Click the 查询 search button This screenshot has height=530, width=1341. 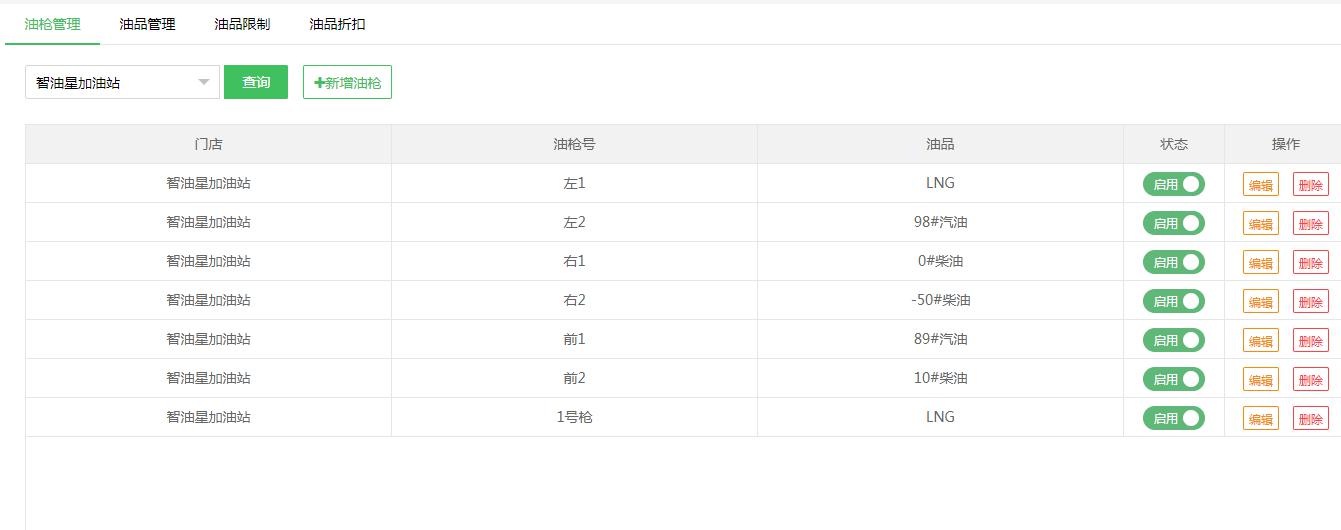click(256, 82)
